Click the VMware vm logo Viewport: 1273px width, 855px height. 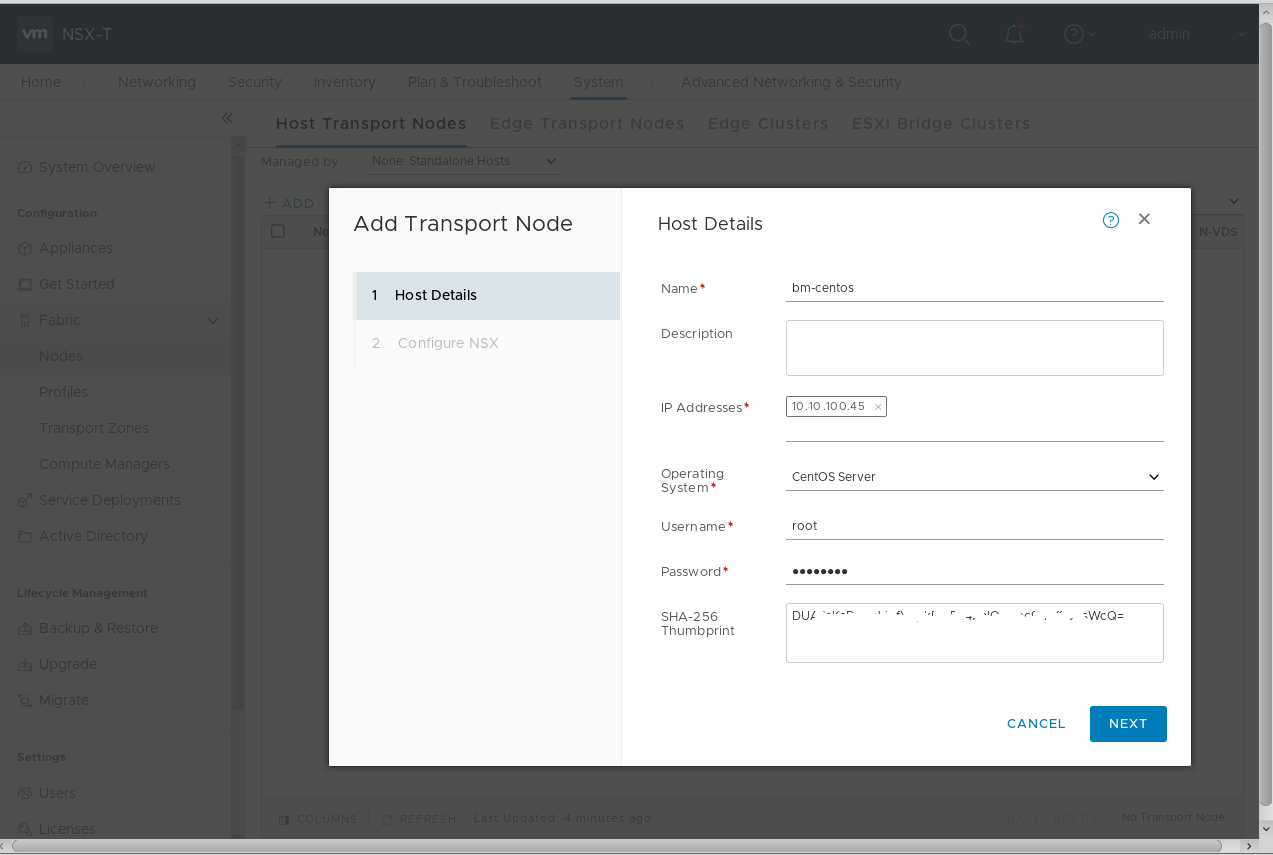click(35, 34)
